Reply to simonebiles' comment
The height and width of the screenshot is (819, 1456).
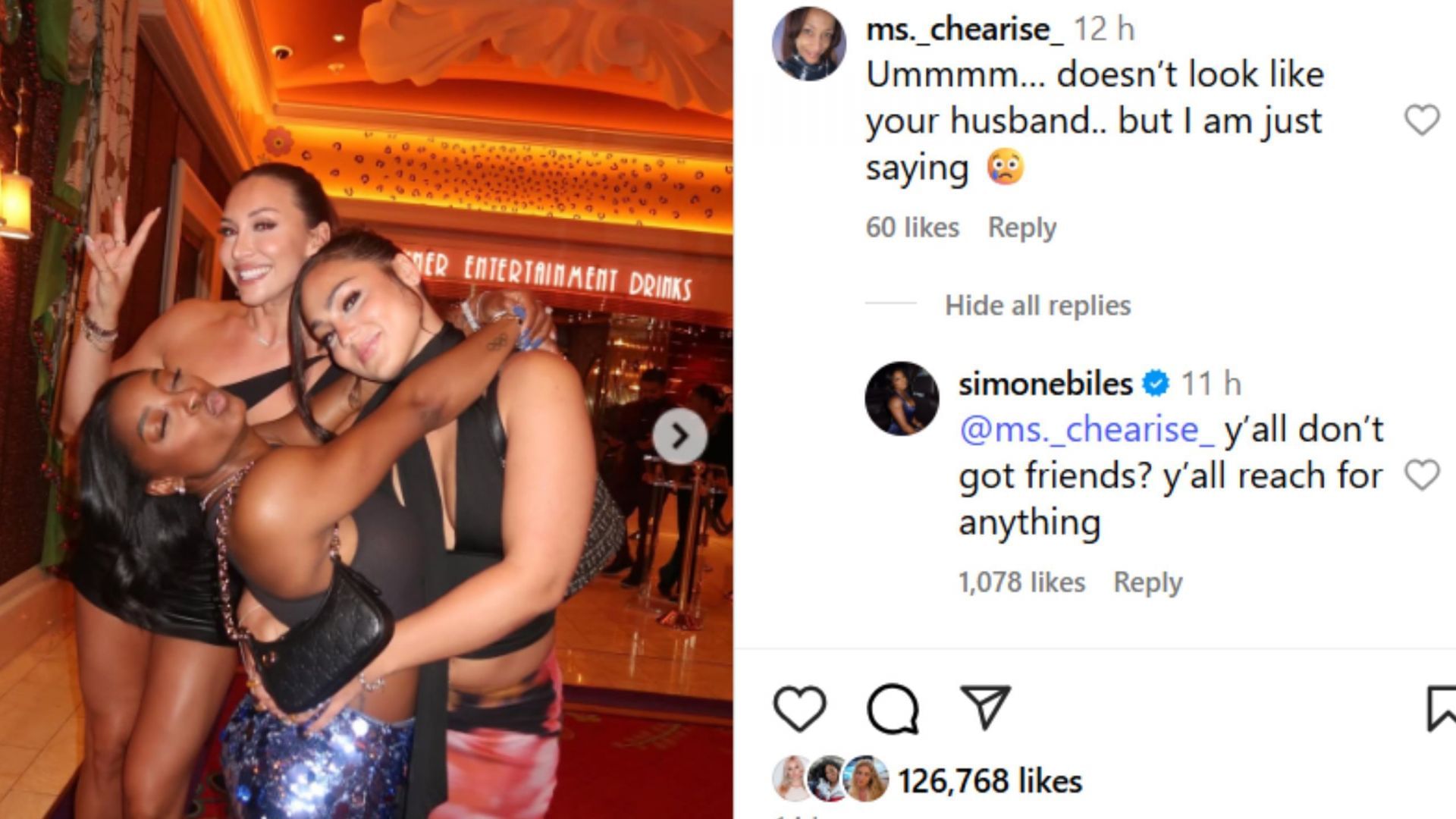tap(1147, 582)
